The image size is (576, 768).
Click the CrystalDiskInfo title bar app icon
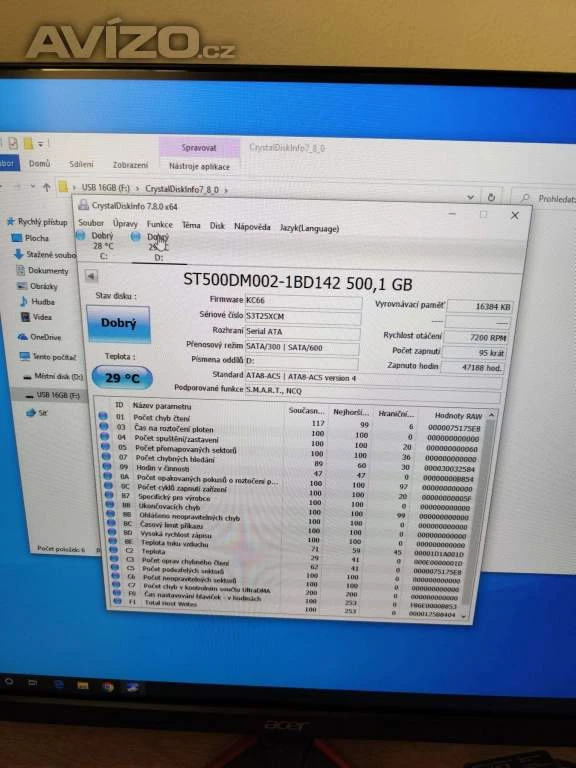83,205
